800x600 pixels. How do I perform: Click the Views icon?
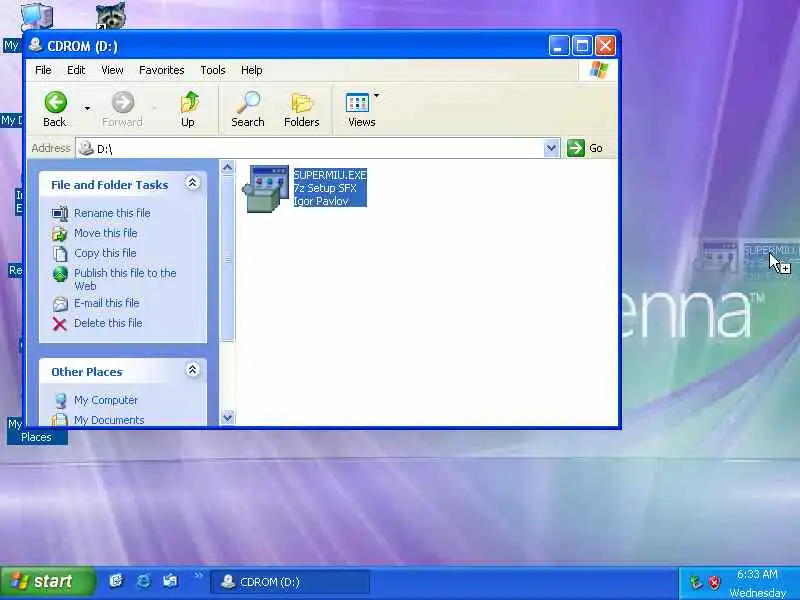(x=357, y=103)
